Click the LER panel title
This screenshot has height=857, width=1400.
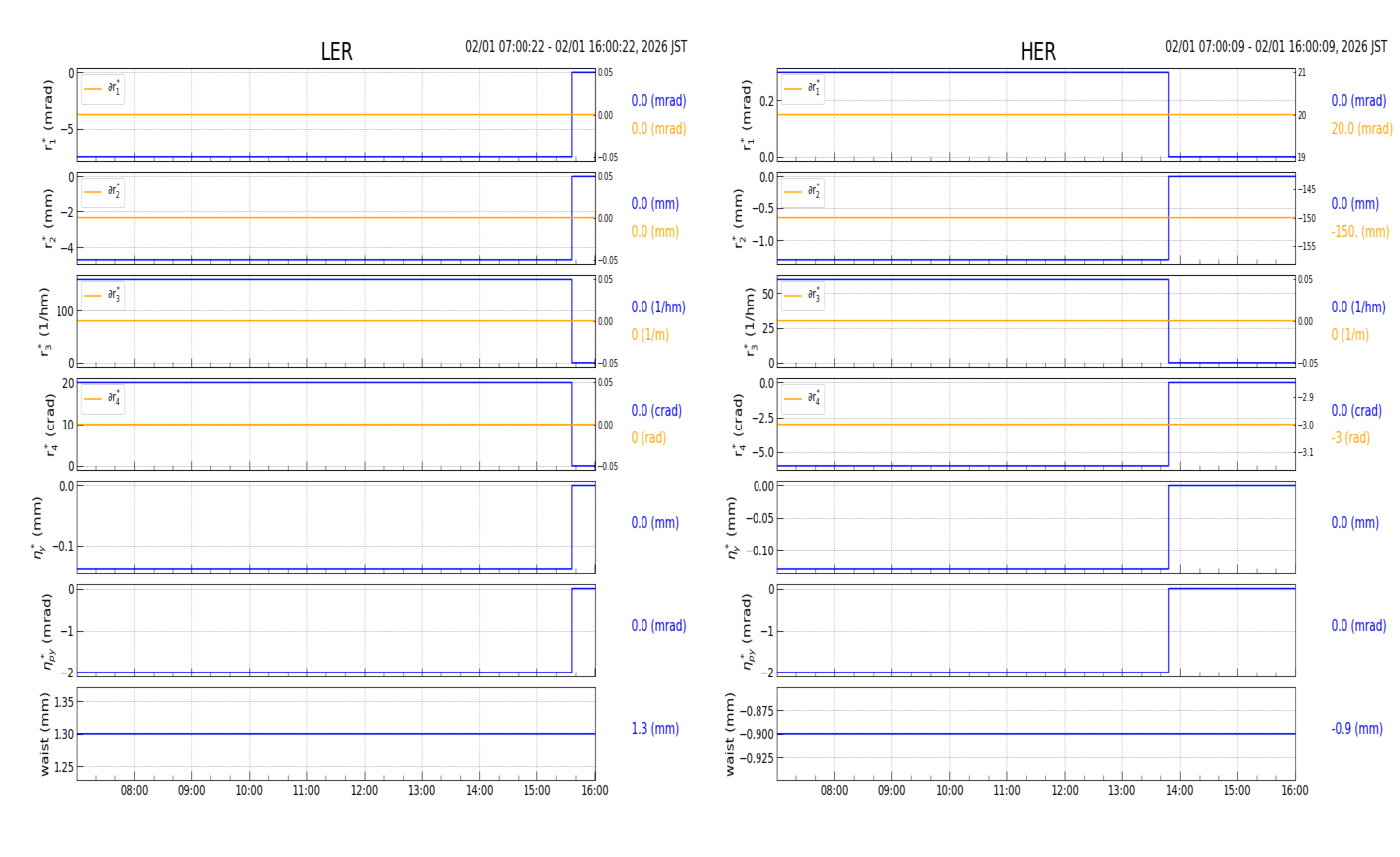(336, 52)
